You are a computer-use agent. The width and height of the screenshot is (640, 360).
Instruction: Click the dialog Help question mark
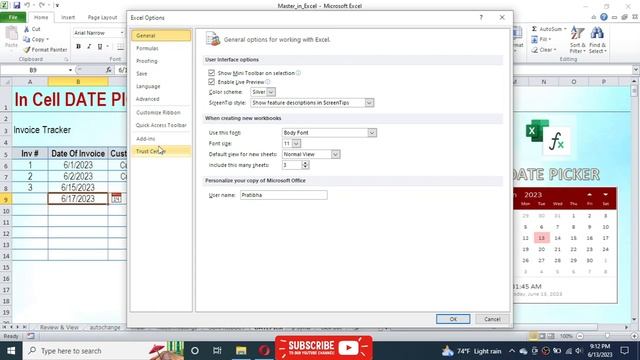(x=481, y=18)
